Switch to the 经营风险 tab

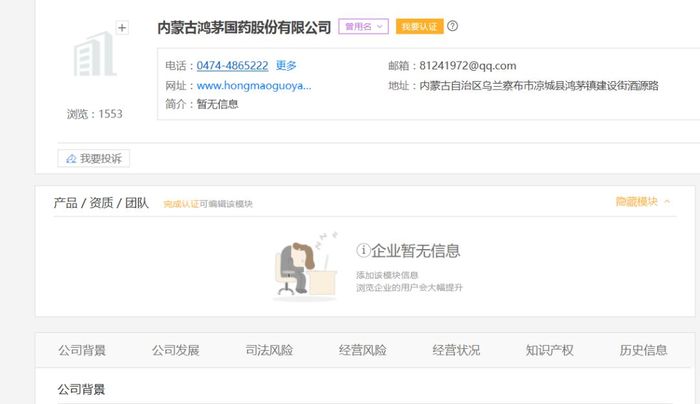click(x=362, y=350)
